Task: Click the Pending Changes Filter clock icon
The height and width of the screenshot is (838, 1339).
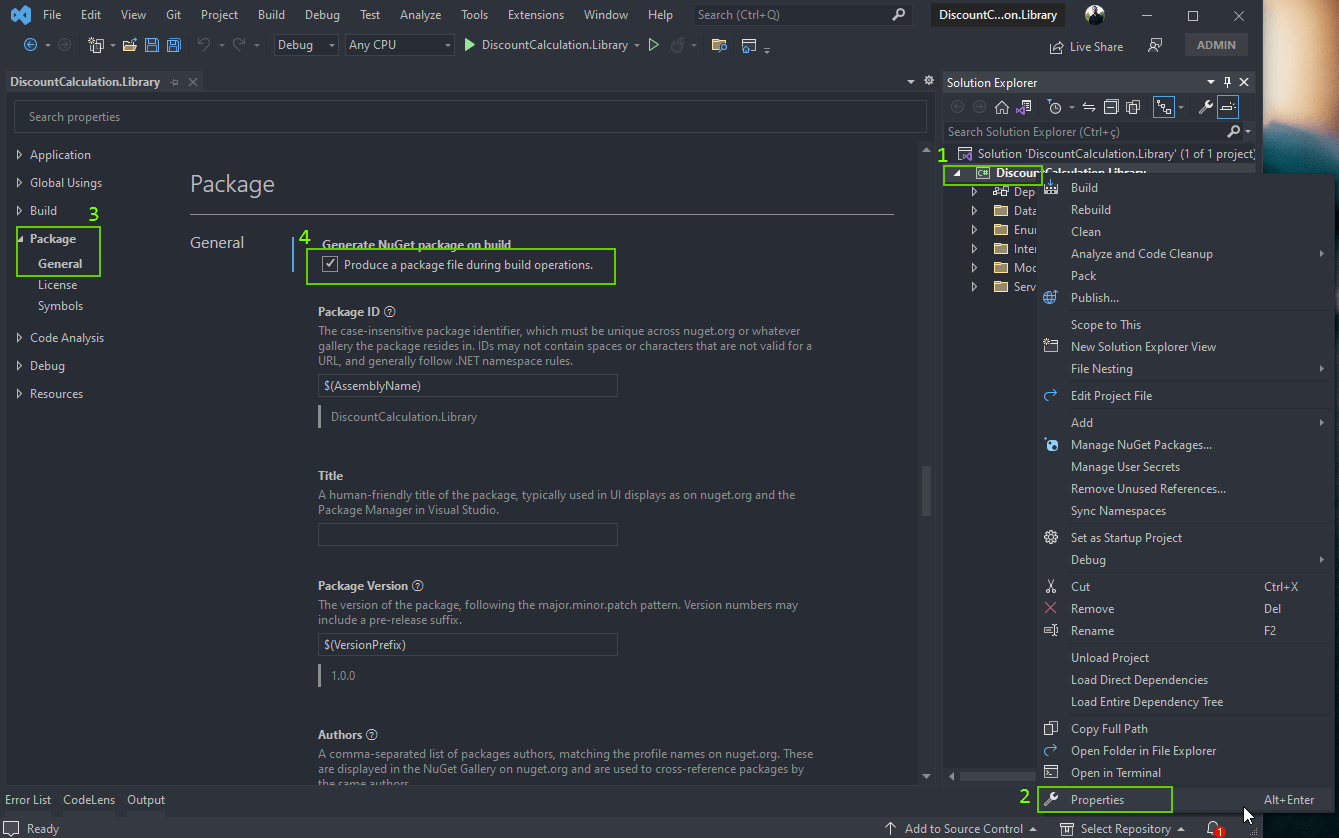Action: 1054,107
